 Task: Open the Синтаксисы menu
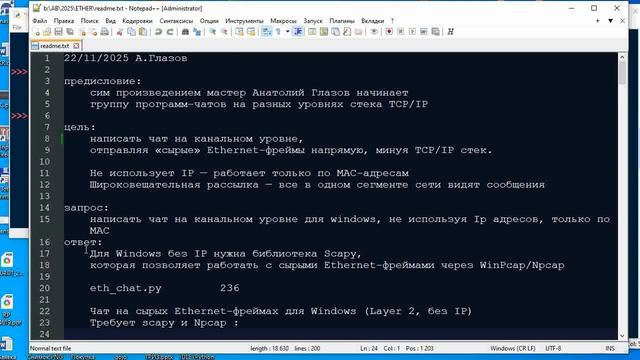point(176,21)
